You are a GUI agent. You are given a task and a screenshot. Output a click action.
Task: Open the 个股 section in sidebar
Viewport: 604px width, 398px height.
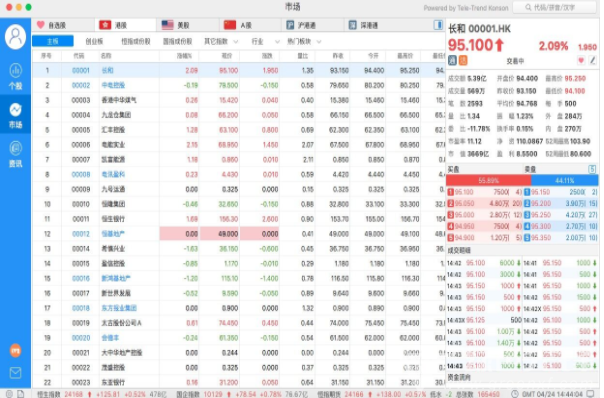15,77
